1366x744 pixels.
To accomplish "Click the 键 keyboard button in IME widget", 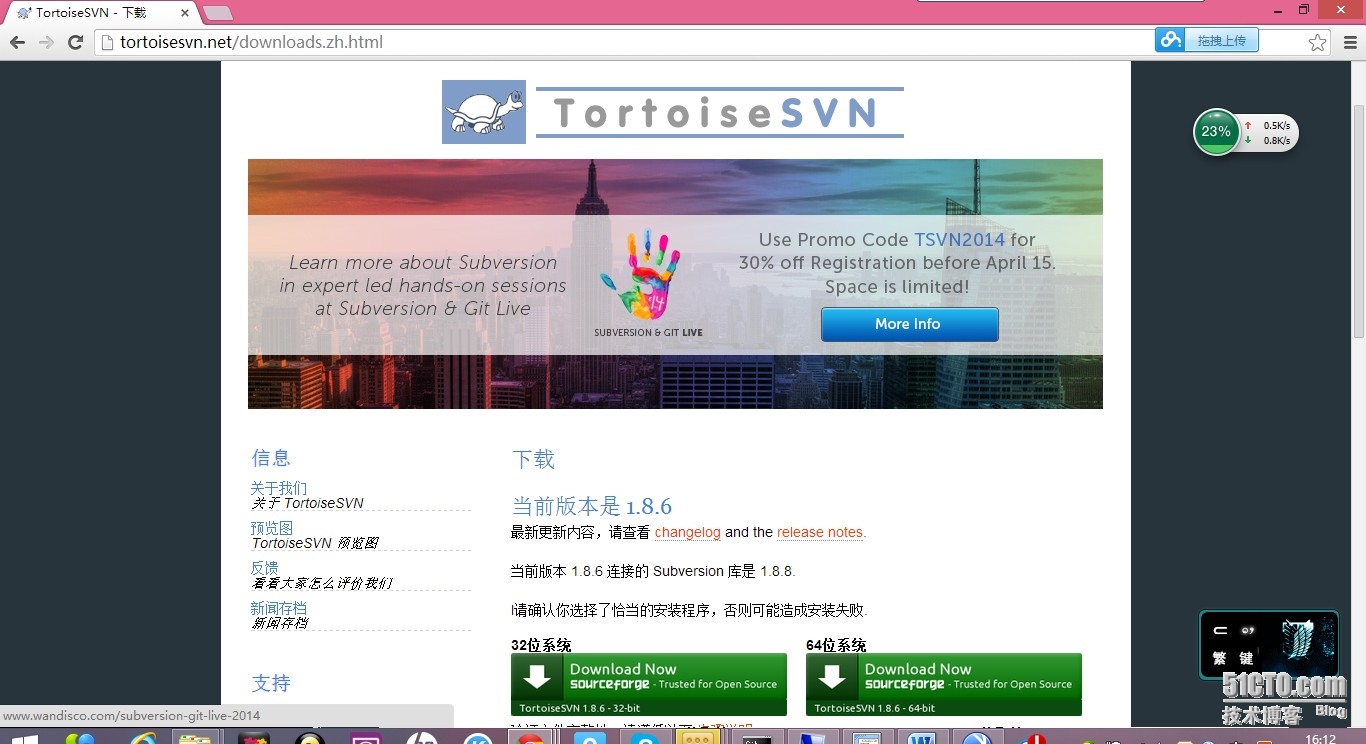I will (x=1247, y=658).
